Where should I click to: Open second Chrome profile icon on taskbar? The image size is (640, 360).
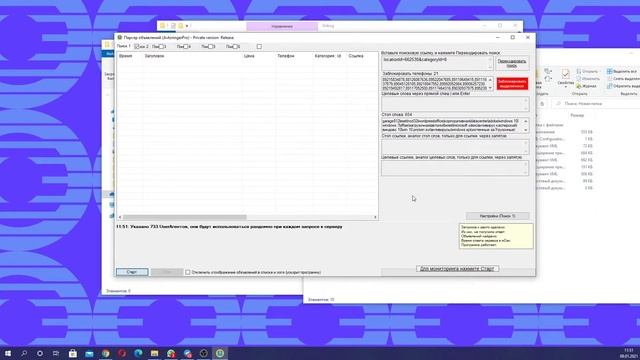pyautogui.click(x=171, y=353)
